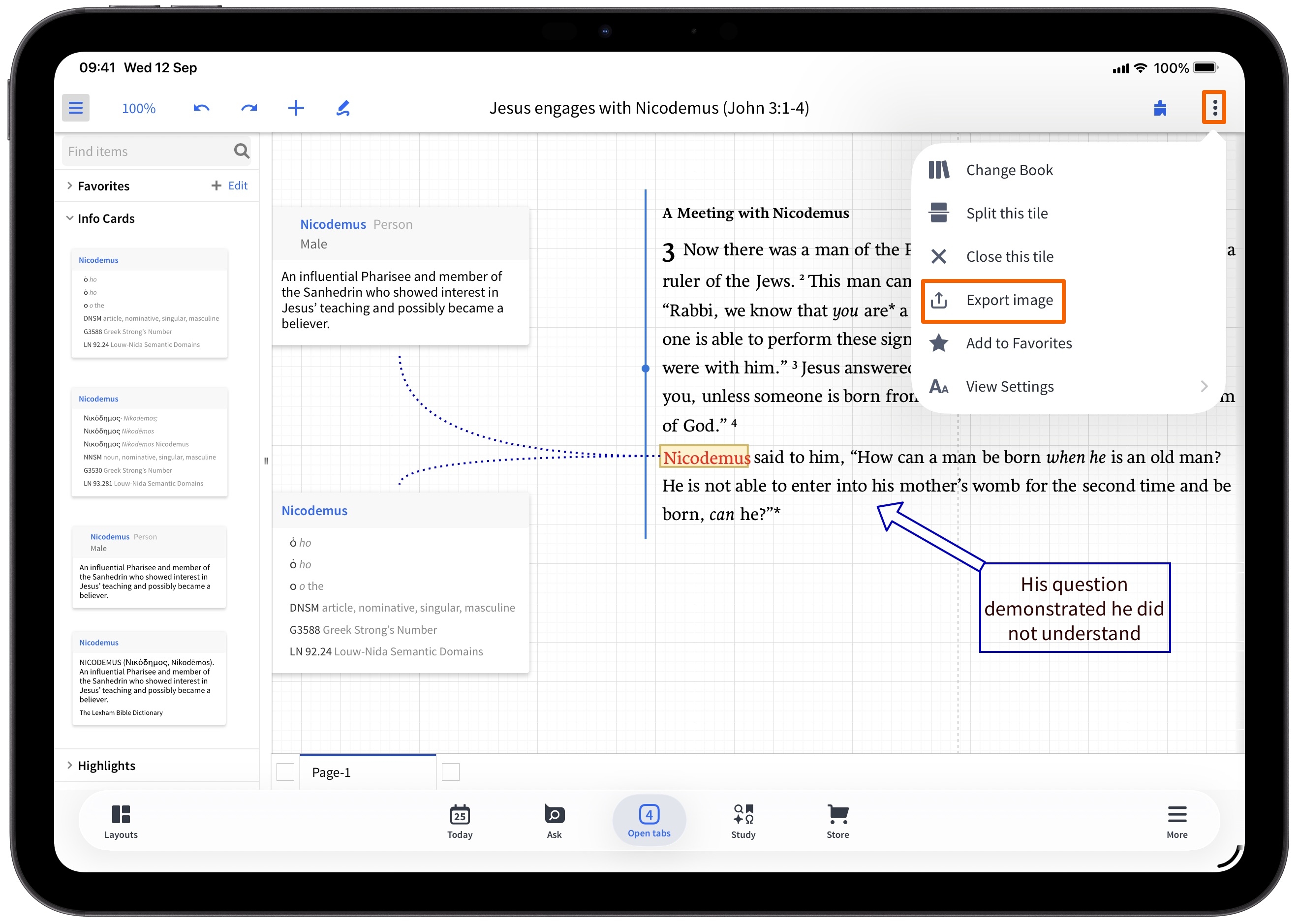Image resolution: width=1299 pixels, height=924 pixels.
Task: Tap the magnifying glass search icon
Action: [241, 151]
